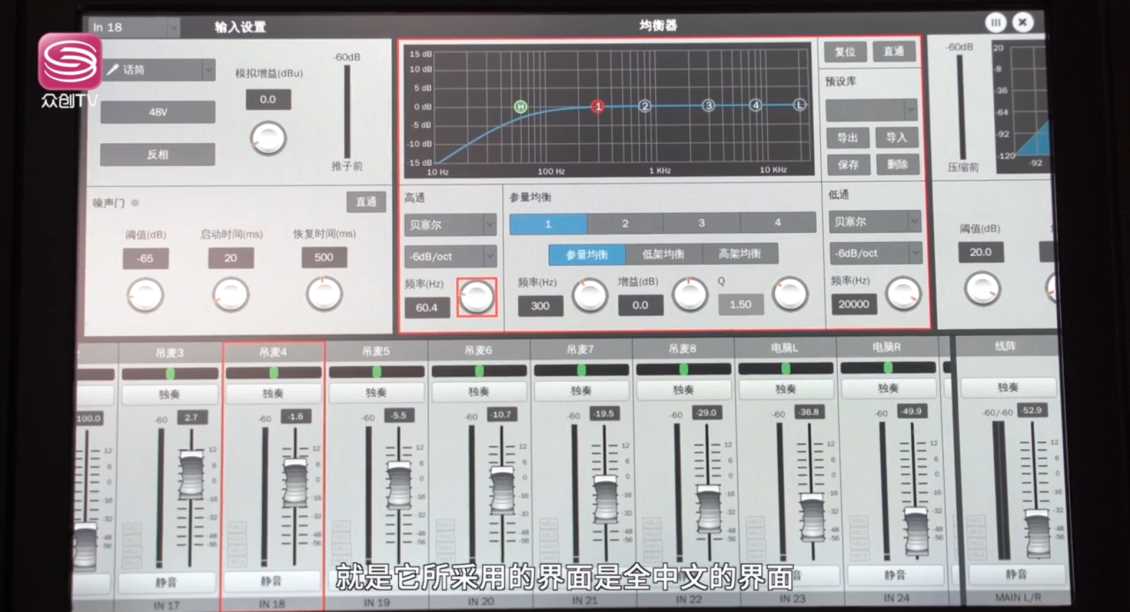Click the noise gate threshold knob
This screenshot has width=1130, height=612.
point(145,294)
